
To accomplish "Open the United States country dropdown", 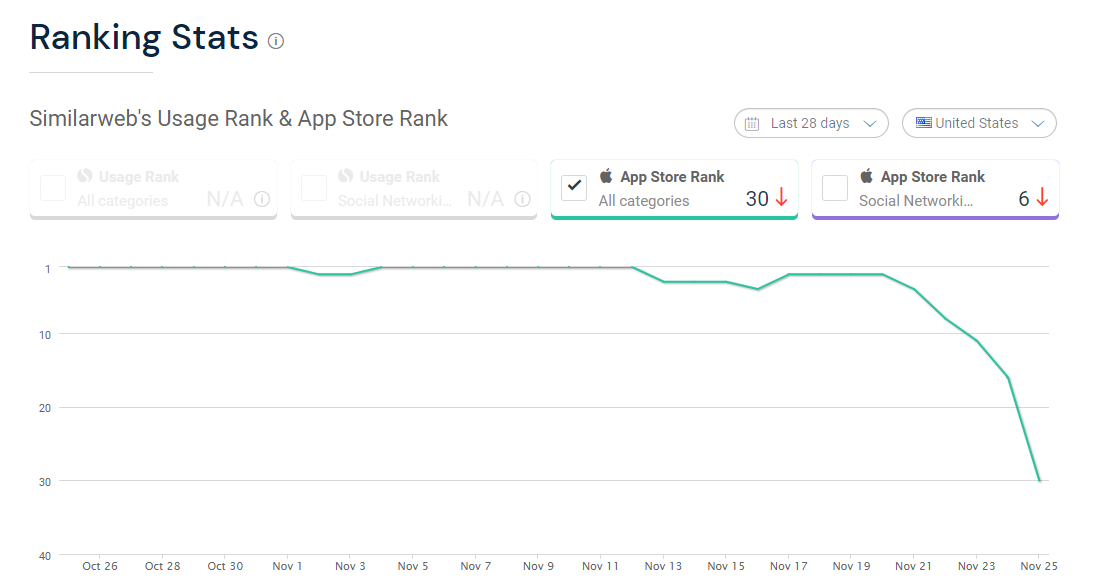I will 979,123.
